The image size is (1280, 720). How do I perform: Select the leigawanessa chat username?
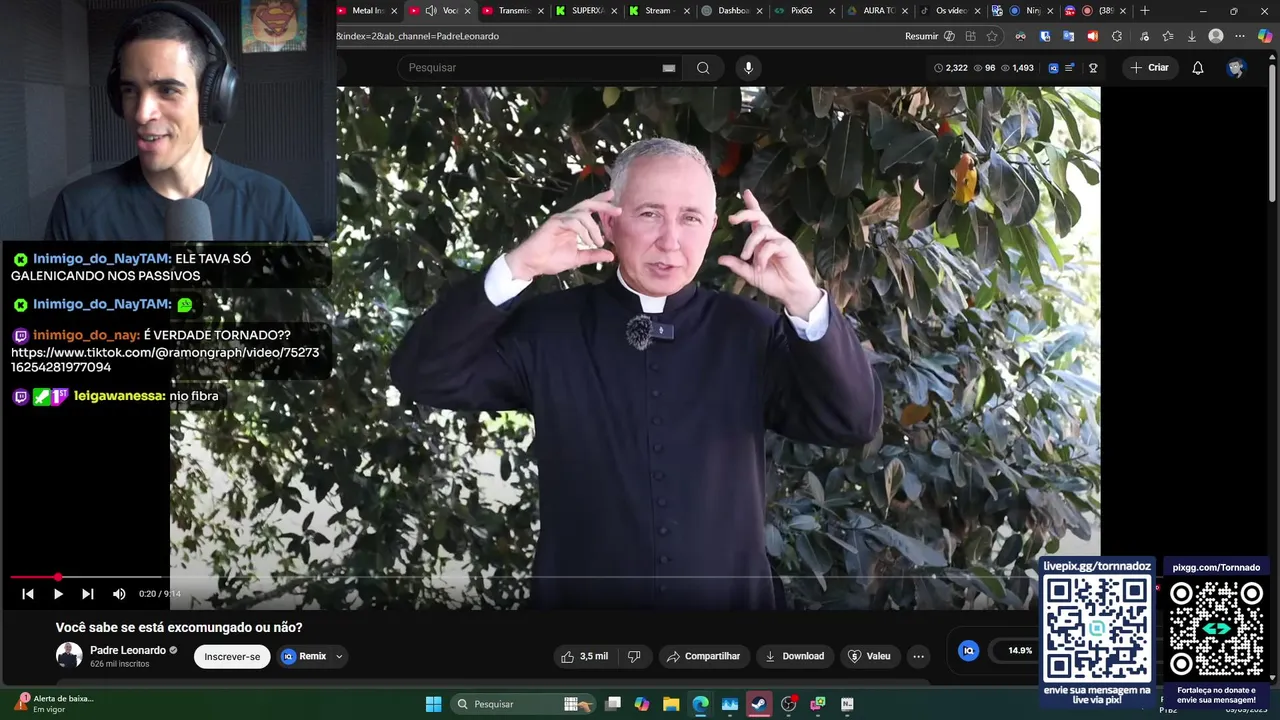click(x=120, y=396)
